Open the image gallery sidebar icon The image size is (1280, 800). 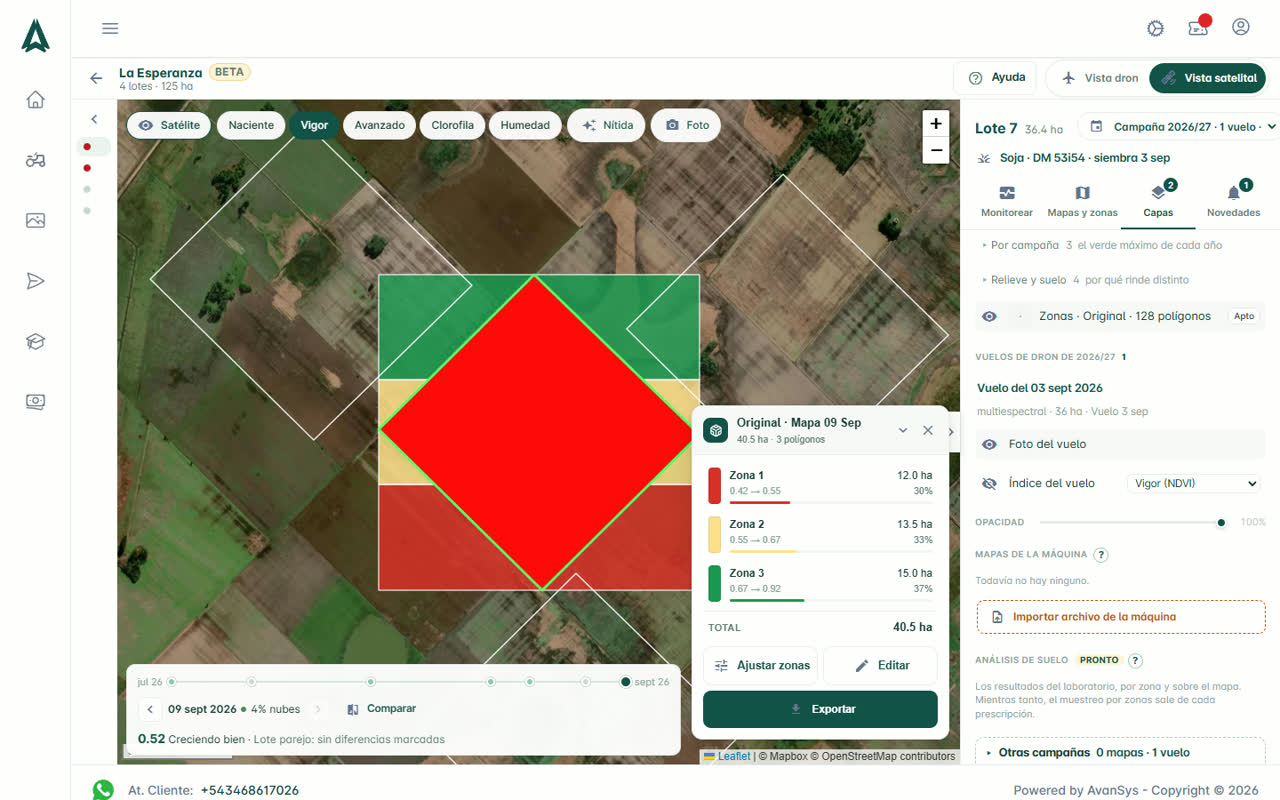tap(36, 220)
